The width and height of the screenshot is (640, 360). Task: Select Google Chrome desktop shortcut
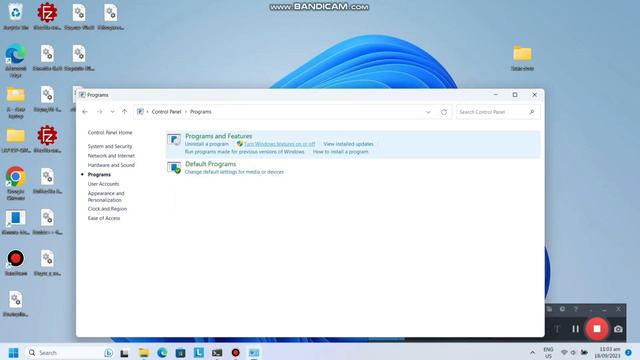click(x=16, y=183)
